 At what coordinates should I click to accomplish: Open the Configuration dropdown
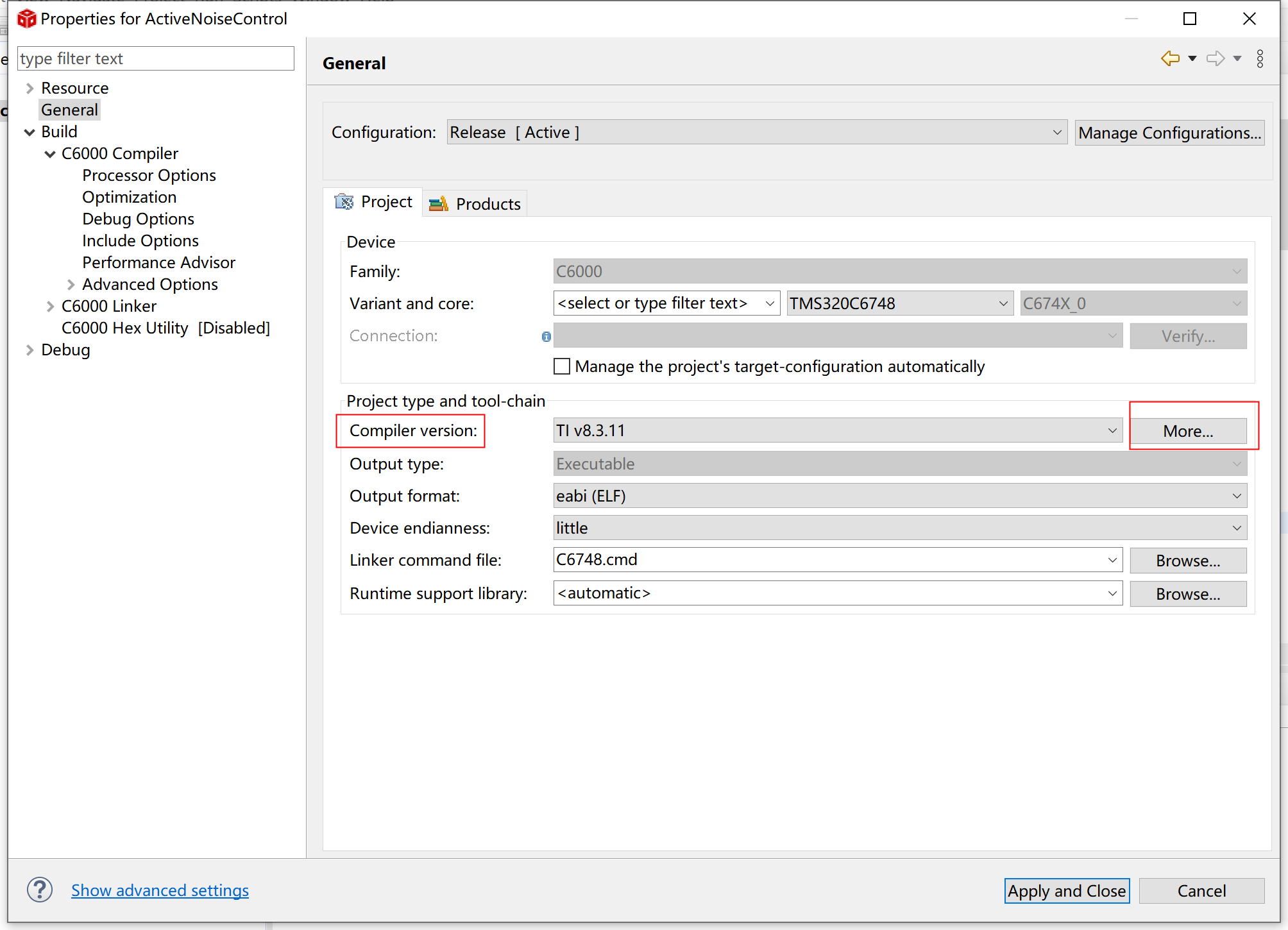(1057, 132)
